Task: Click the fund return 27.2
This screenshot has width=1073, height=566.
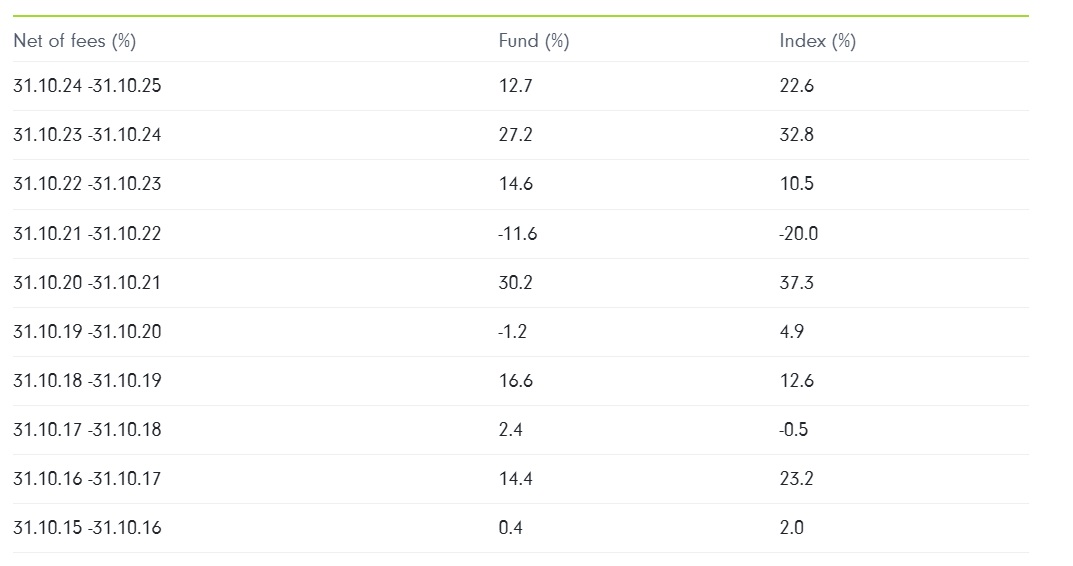Action: click(515, 135)
